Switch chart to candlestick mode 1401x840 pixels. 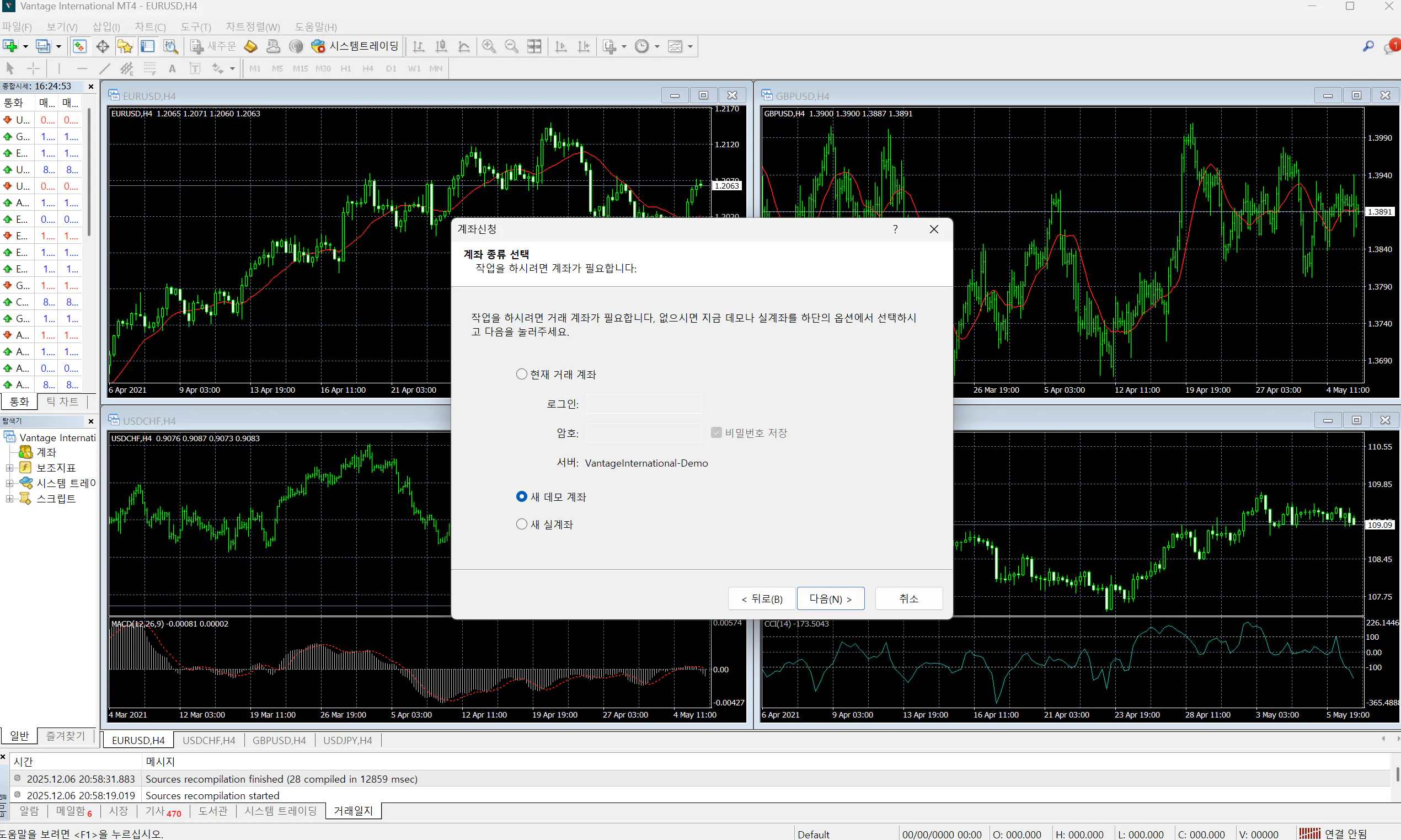coord(441,46)
